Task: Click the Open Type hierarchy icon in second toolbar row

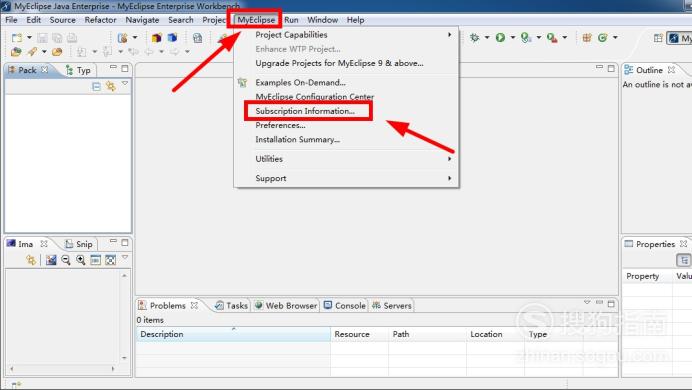Action: (x=16, y=52)
